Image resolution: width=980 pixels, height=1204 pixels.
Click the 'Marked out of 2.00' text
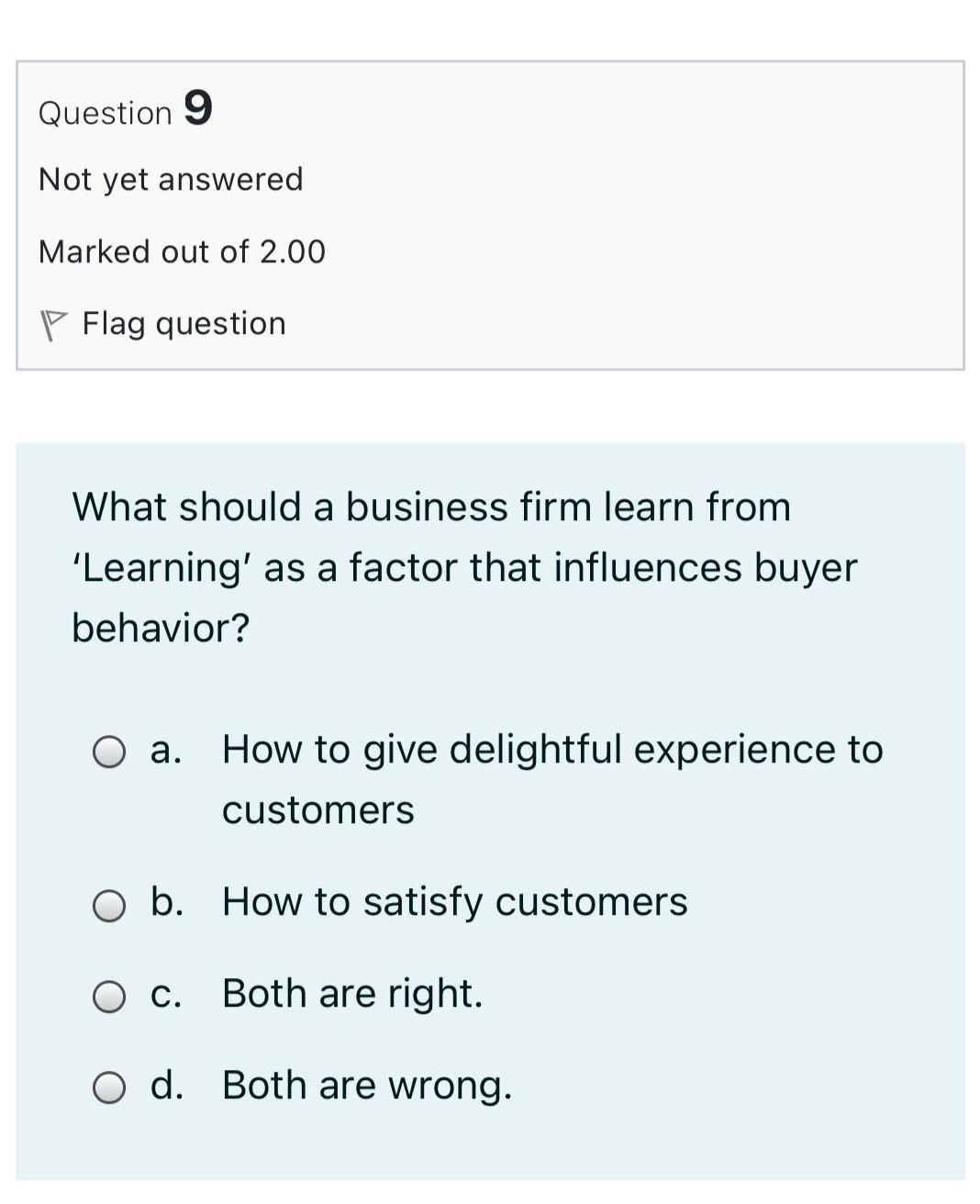(182, 251)
